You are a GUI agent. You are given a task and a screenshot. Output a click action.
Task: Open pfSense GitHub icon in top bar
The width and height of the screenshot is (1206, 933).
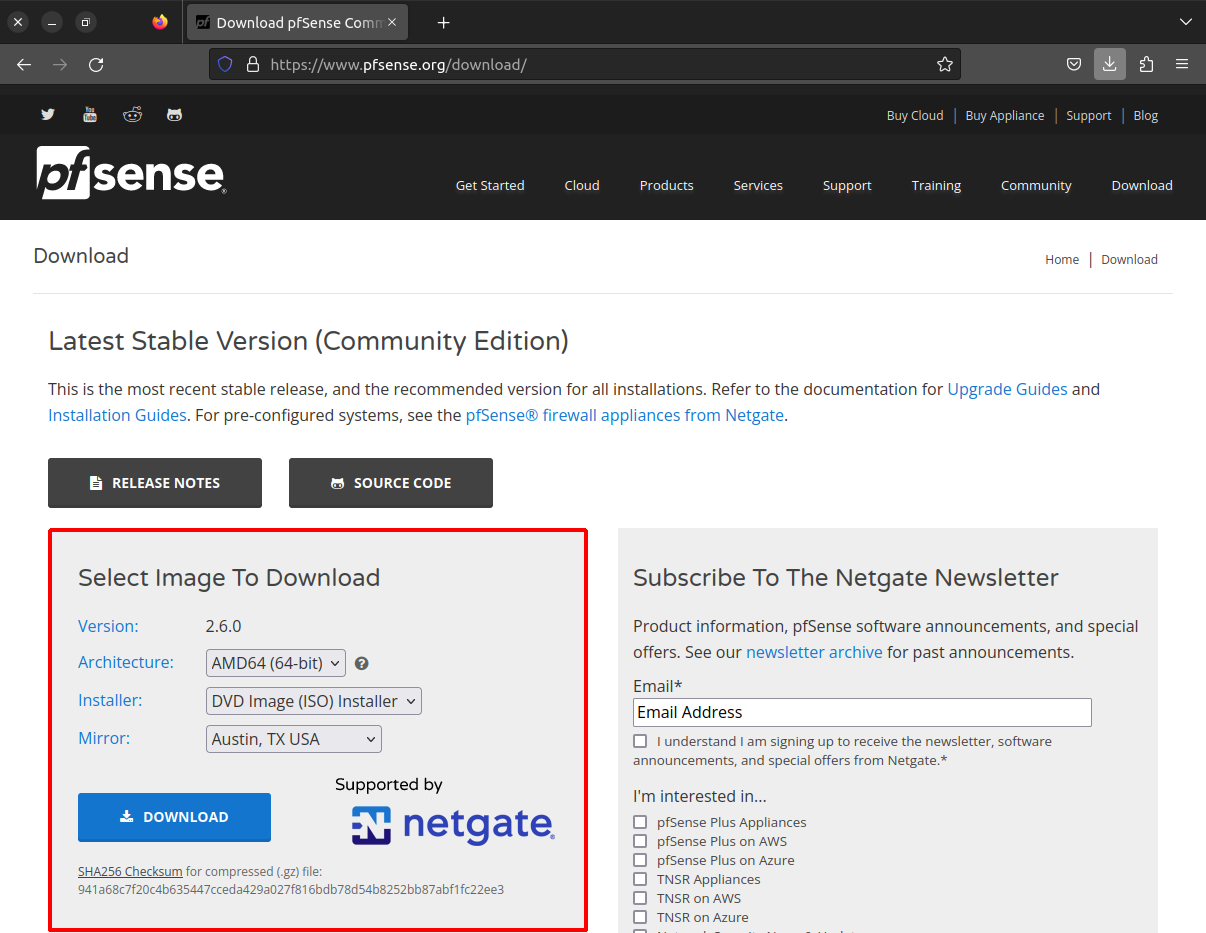click(174, 115)
